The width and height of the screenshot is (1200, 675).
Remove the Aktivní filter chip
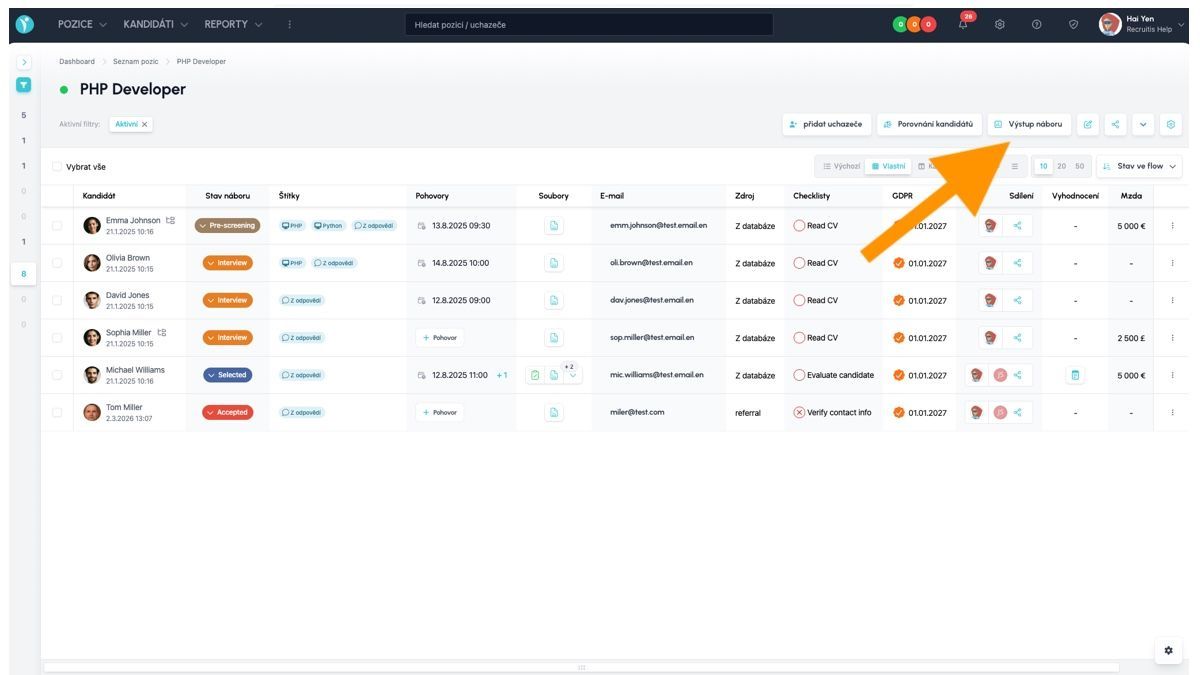tap(145, 124)
